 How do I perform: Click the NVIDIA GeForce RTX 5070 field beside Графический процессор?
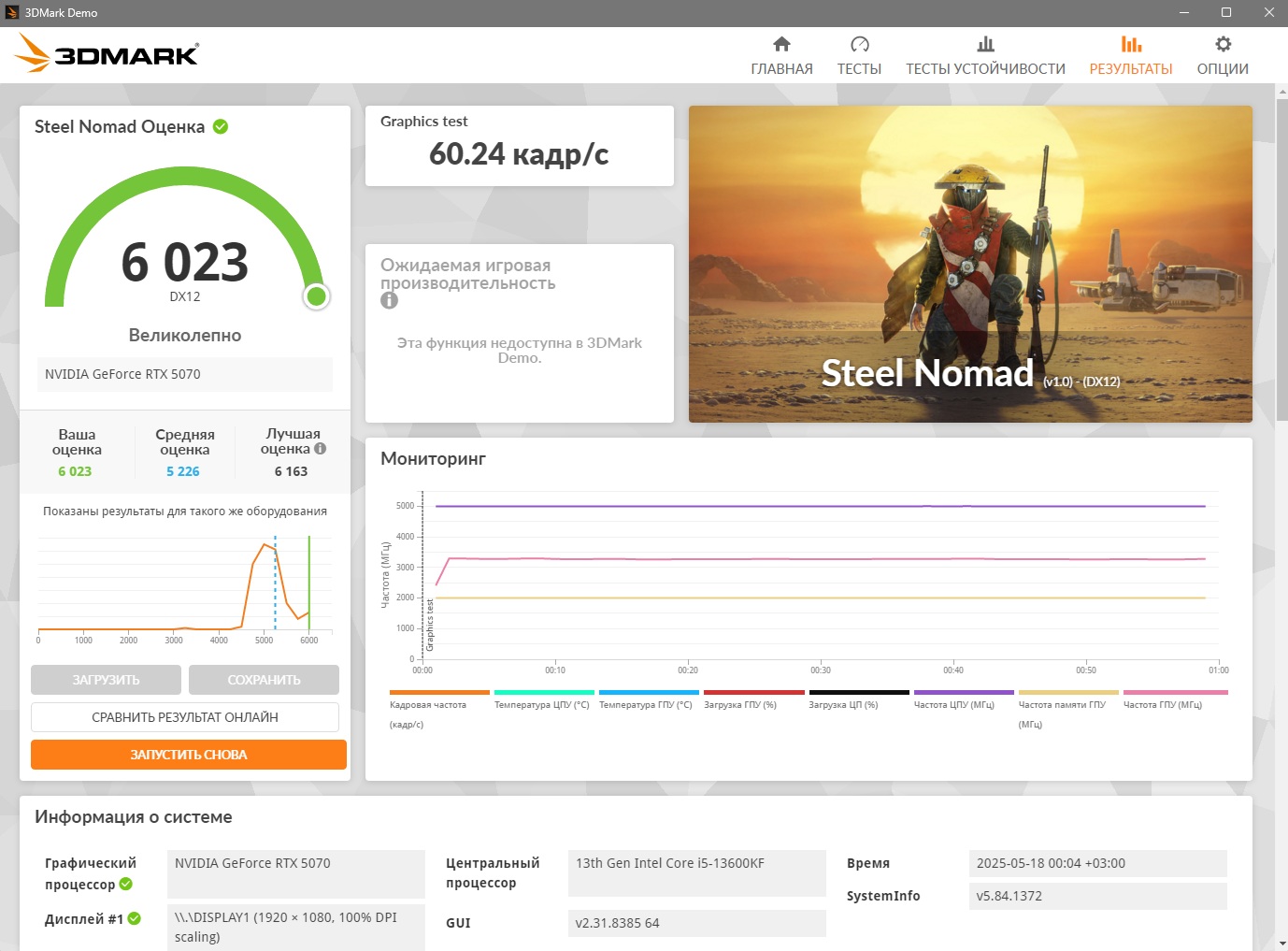click(296, 873)
